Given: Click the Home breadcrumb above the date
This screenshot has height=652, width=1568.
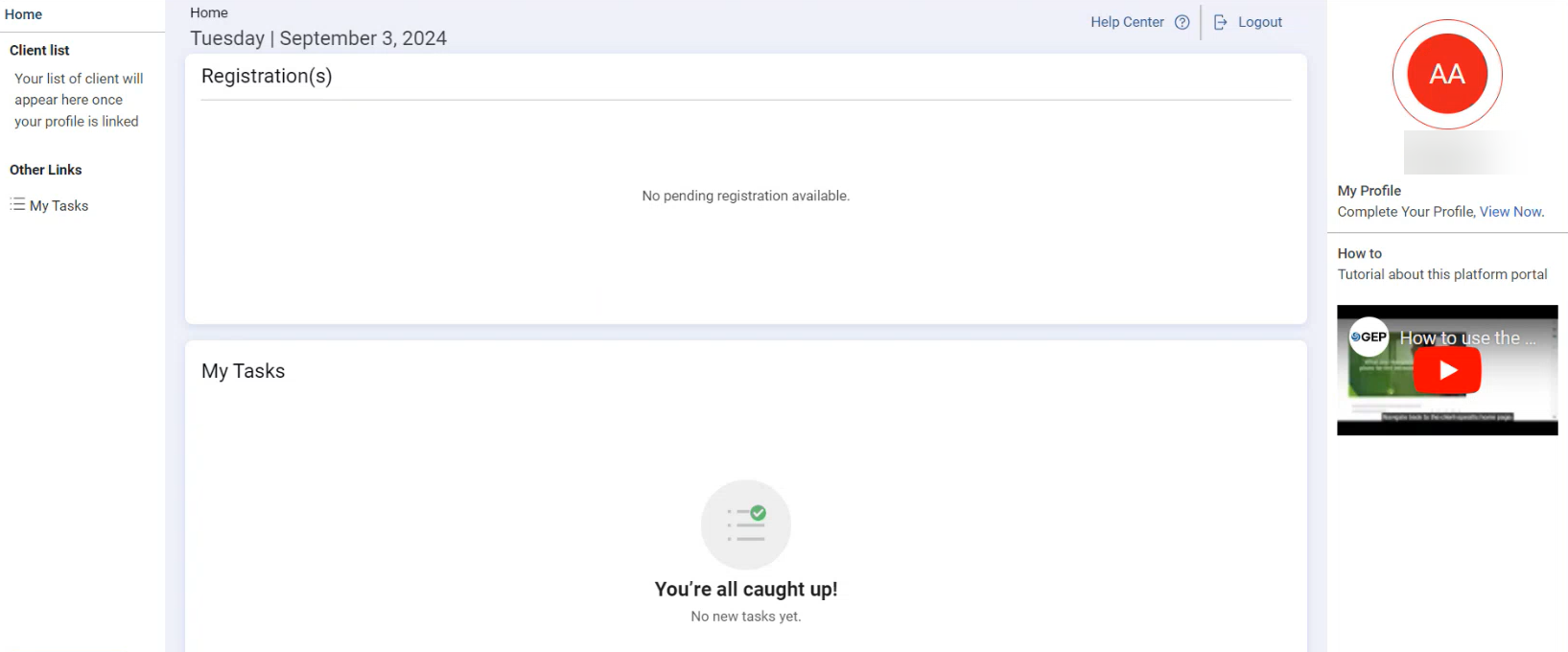Looking at the screenshot, I should 209,12.
